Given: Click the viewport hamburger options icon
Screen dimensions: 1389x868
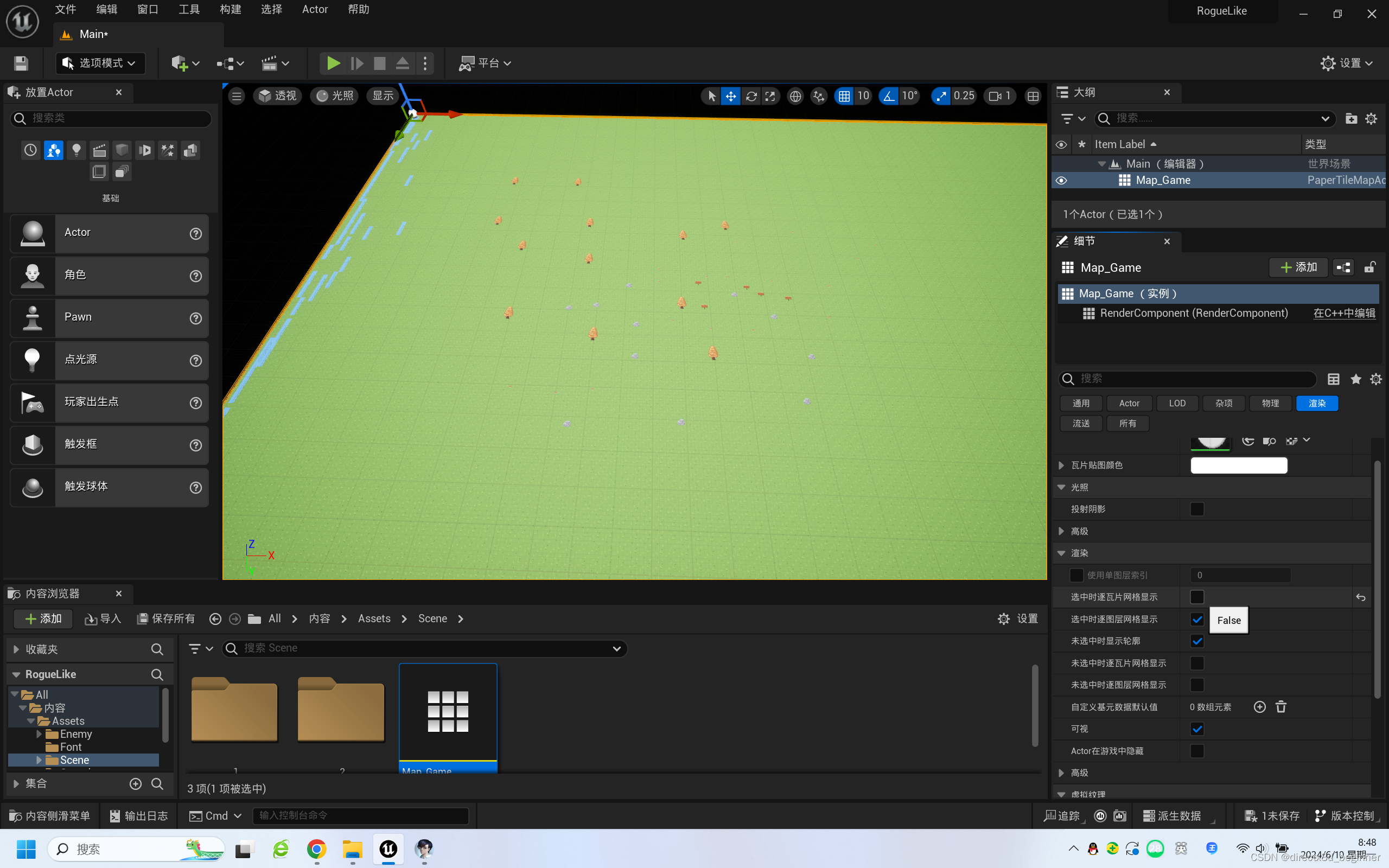Looking at the screenshot, I should tap(237, 96).
